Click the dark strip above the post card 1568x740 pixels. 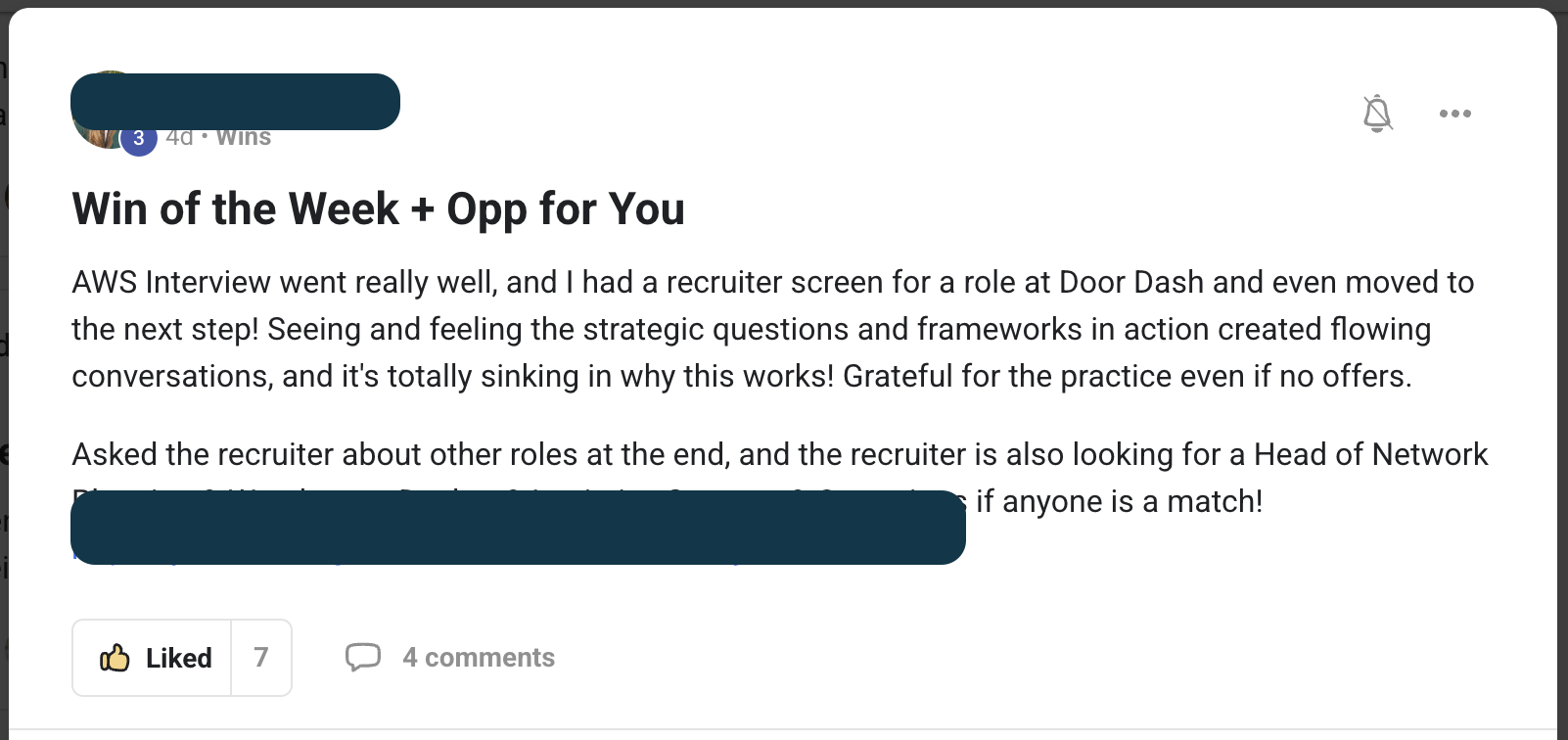[x=783, y=3]
